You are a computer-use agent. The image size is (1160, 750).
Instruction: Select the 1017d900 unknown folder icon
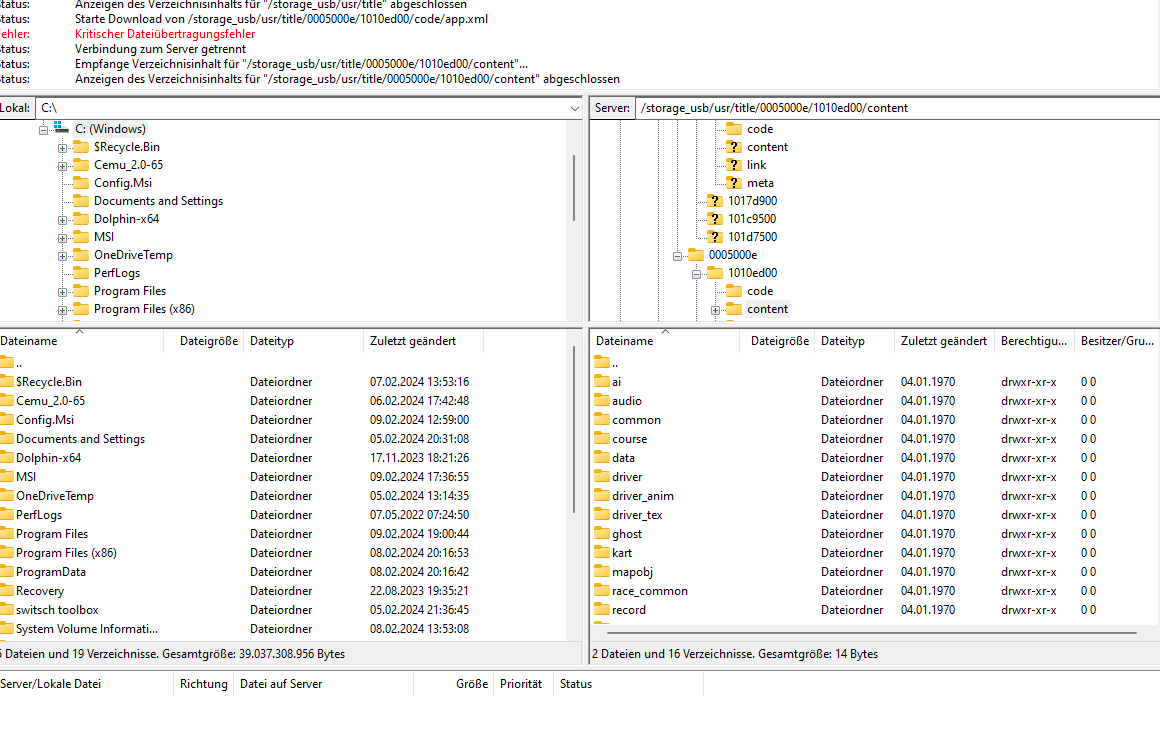pos(714,200)
